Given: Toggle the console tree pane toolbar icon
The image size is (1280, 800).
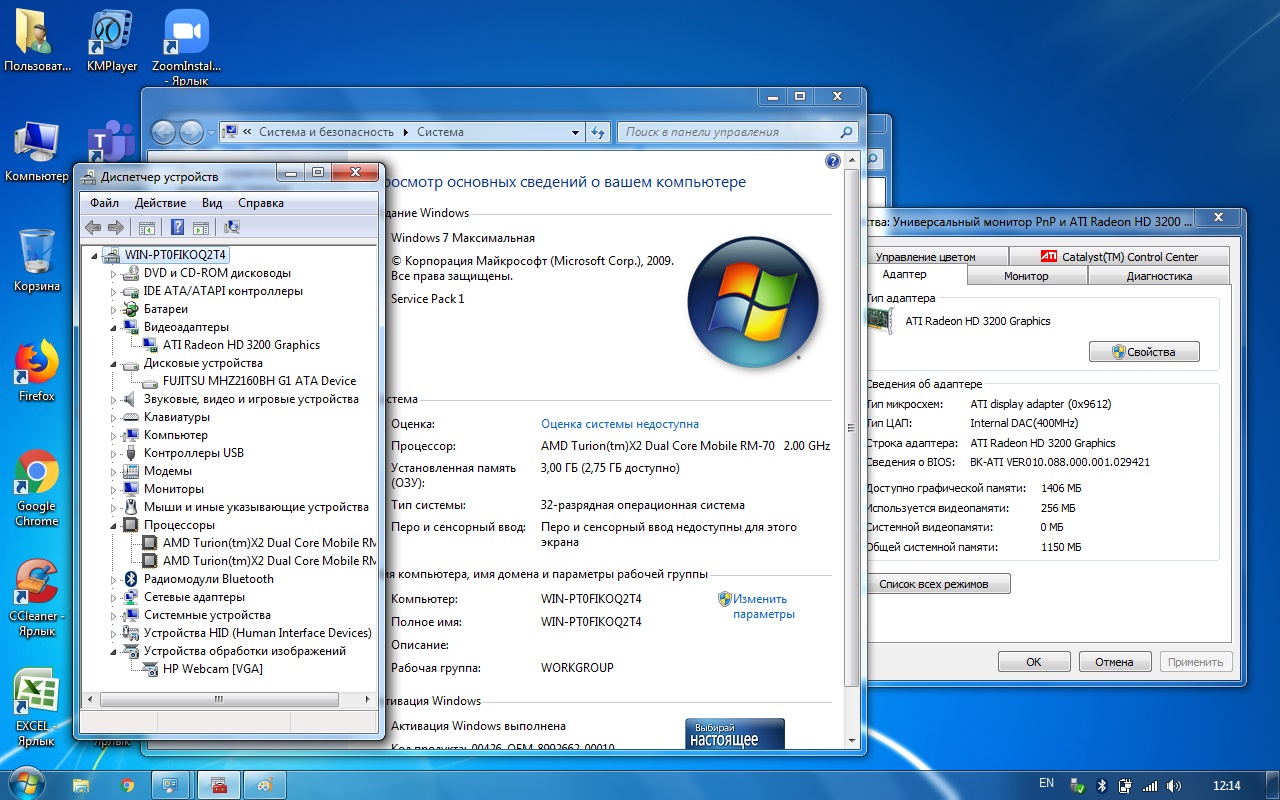Looking at the screenshot, I should pos(147,227).
